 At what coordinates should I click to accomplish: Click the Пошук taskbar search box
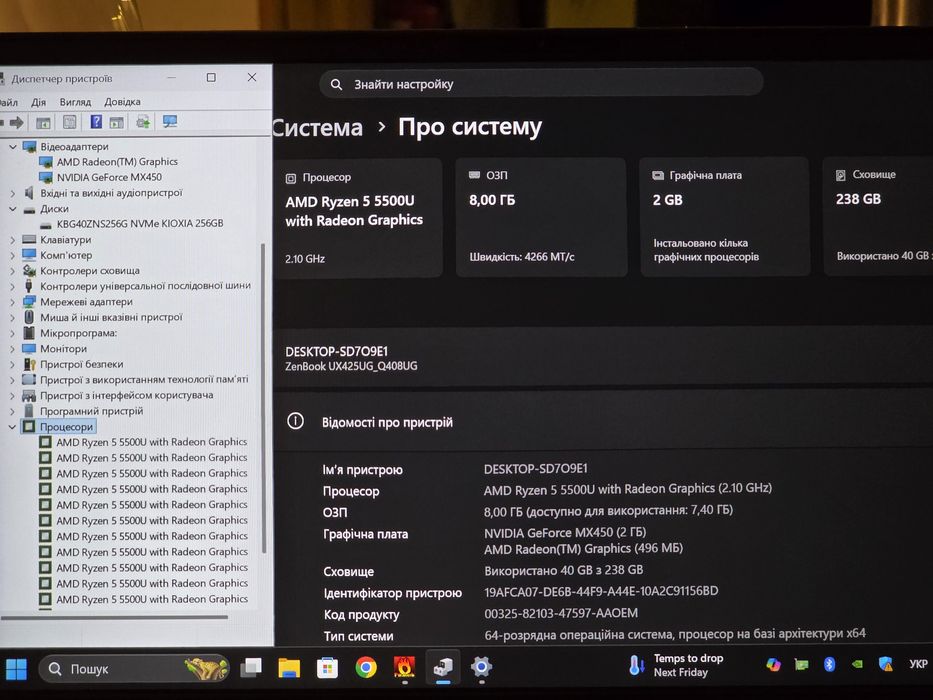(134, 668)
